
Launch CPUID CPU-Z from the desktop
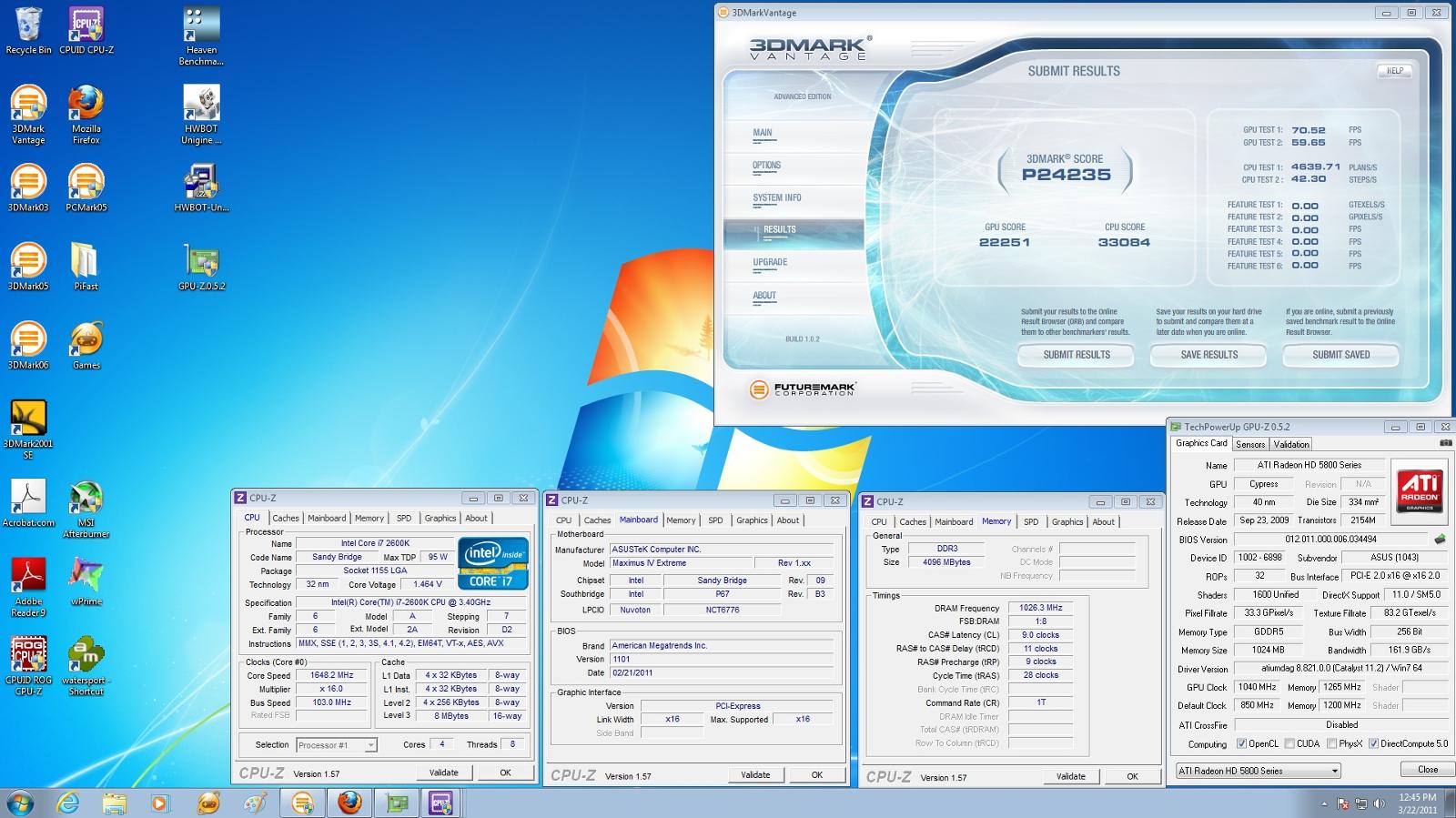[x=86, y=31]
